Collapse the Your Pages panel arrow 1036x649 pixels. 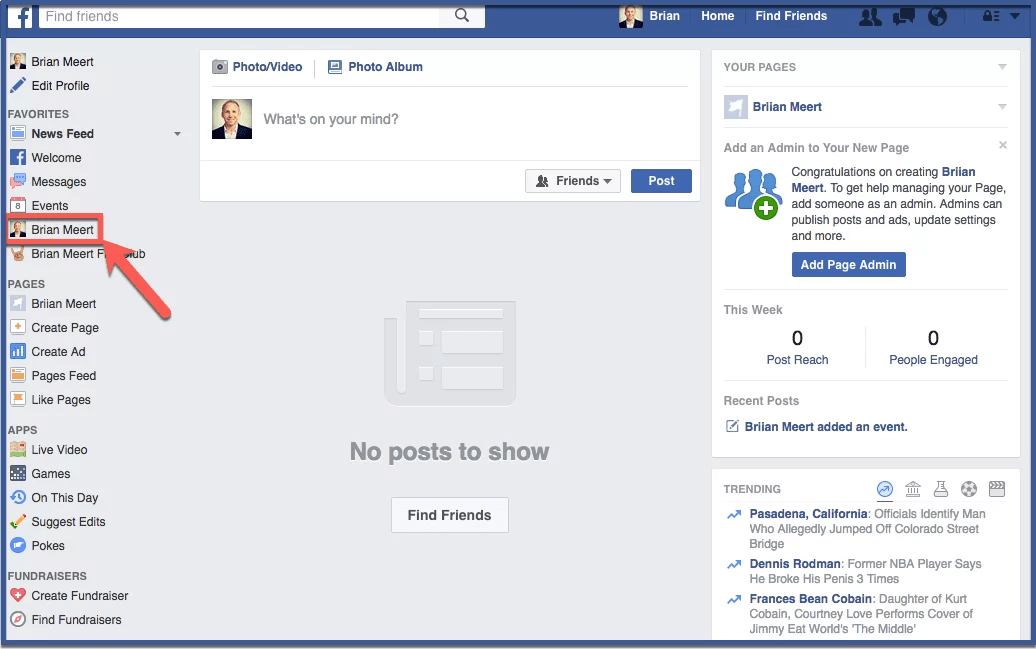tap(1002, 67)
